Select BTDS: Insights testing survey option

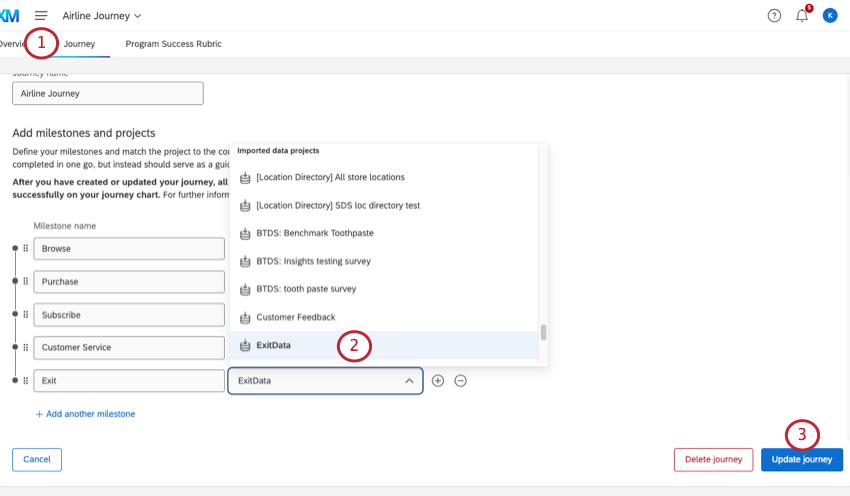tap(384, 261)
